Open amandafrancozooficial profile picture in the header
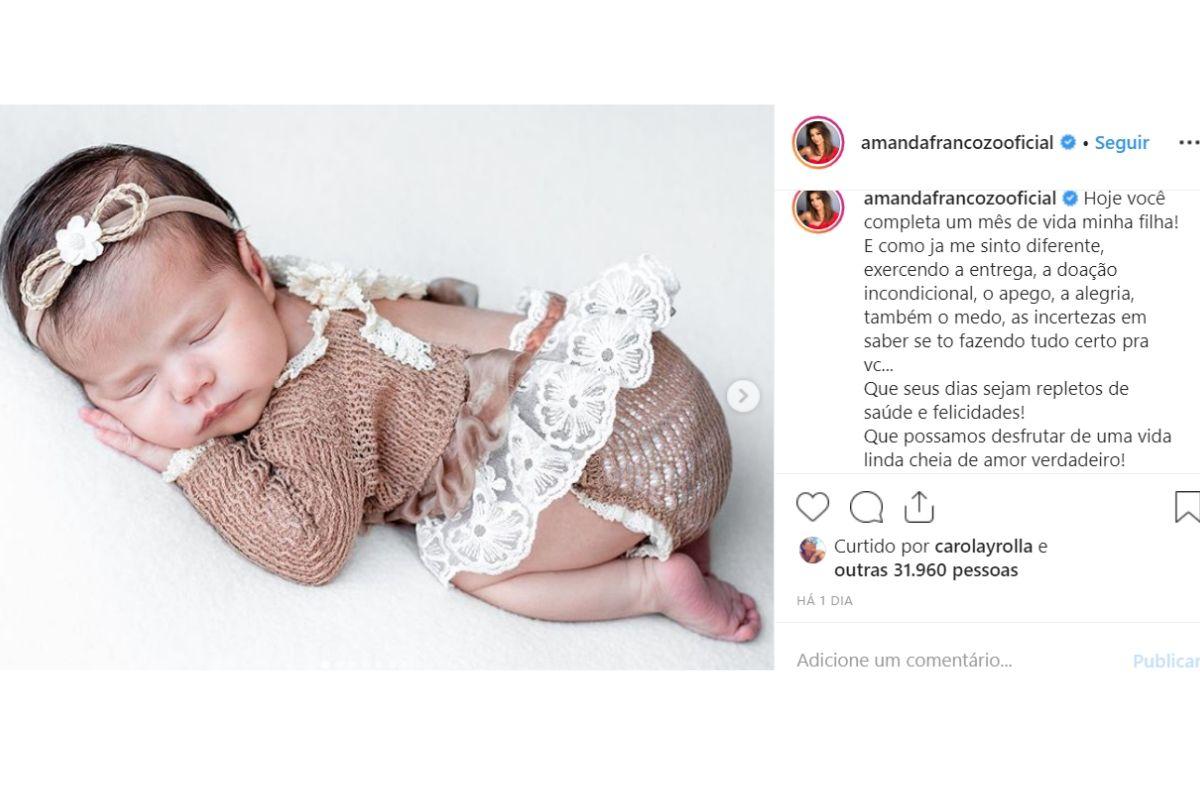The height and width of the screenshot is (800, 1200). [818, 142]
